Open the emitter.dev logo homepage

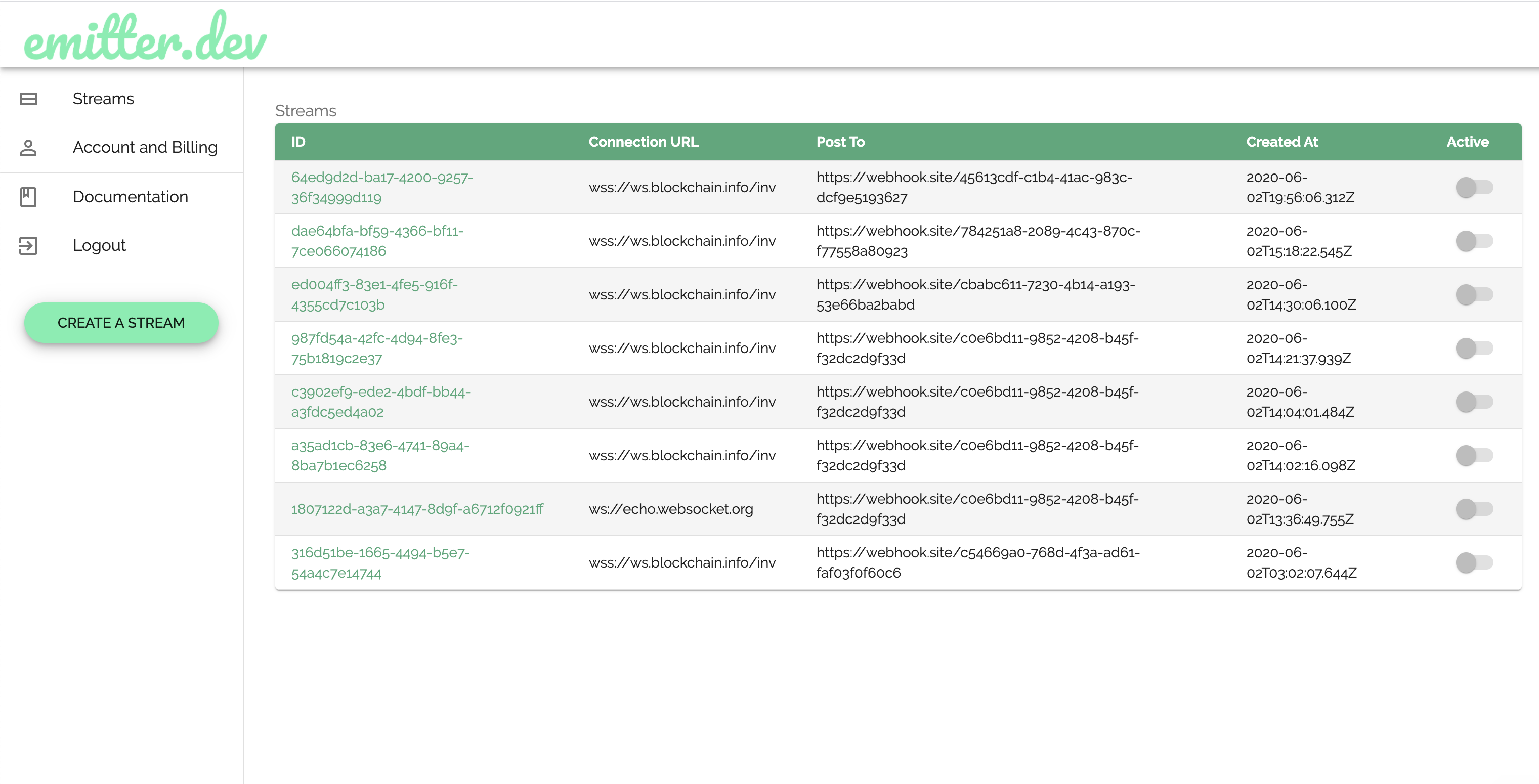(145, 36)
